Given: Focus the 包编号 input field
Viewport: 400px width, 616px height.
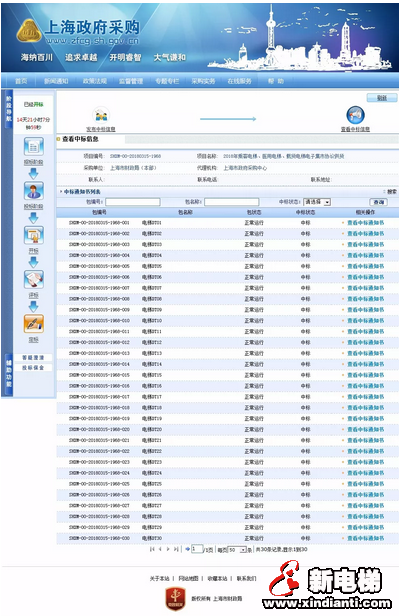Looking at the screenshot, I should (133, 202).
